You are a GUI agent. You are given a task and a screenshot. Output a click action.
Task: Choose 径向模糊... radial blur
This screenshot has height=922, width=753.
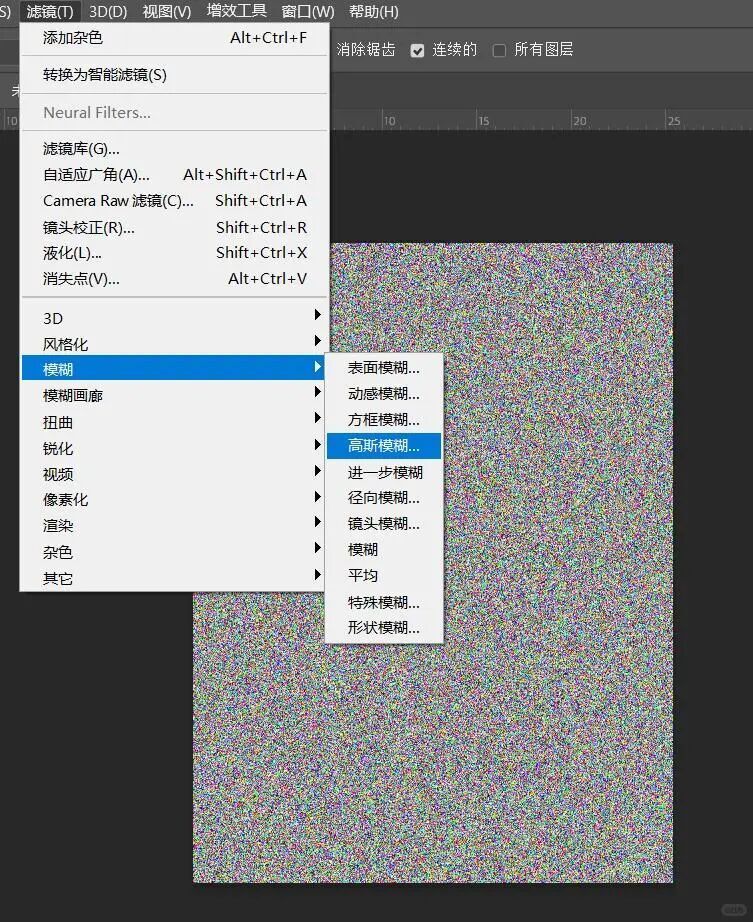coord(384,497)
